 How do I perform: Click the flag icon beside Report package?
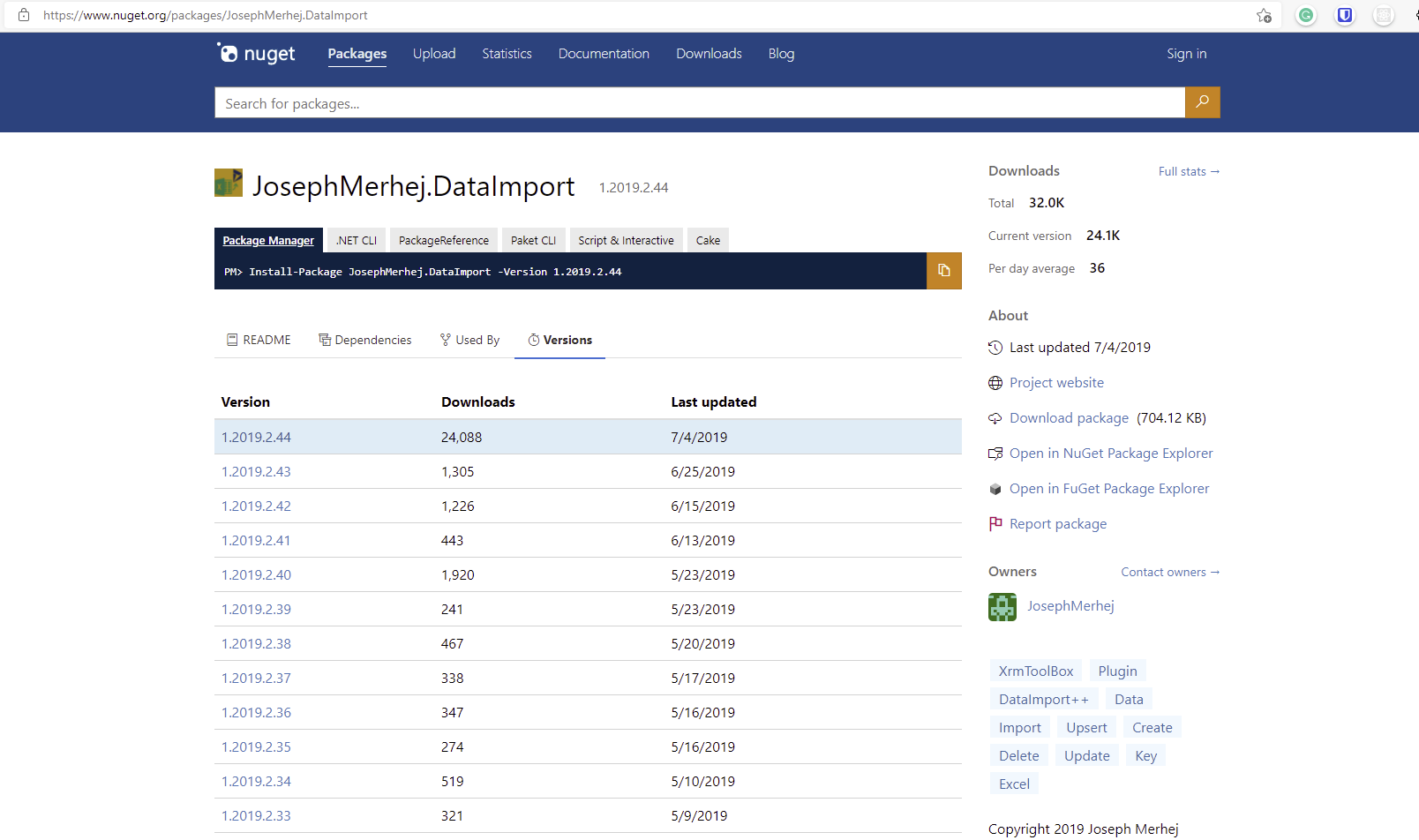click(995, 523)
